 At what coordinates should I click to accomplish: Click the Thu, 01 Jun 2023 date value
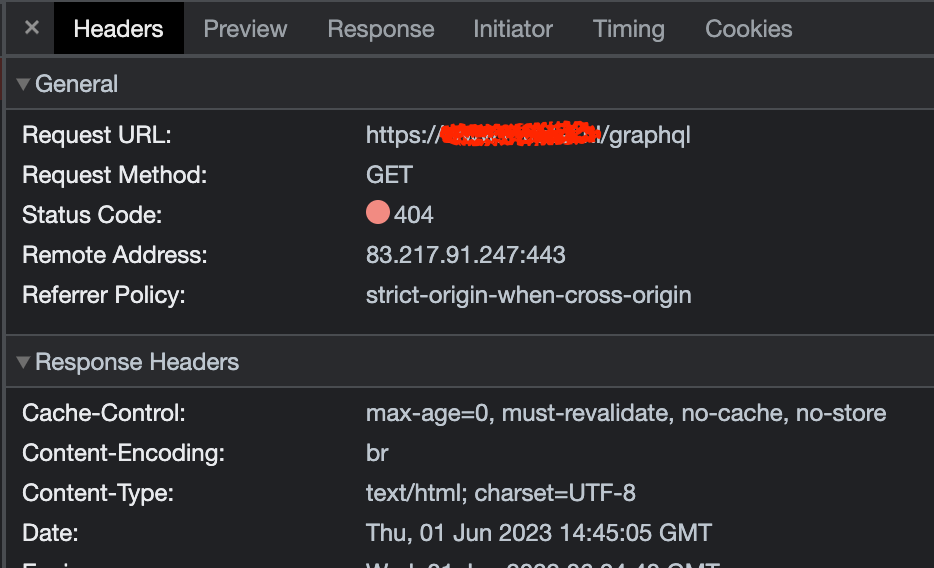538,533
